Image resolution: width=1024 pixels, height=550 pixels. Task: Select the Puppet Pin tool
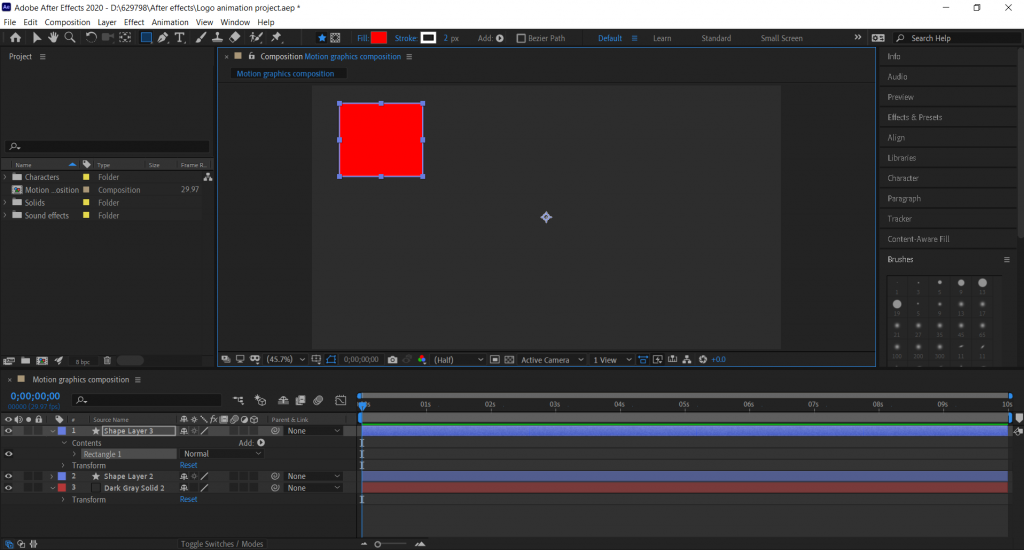click(276, 38)
